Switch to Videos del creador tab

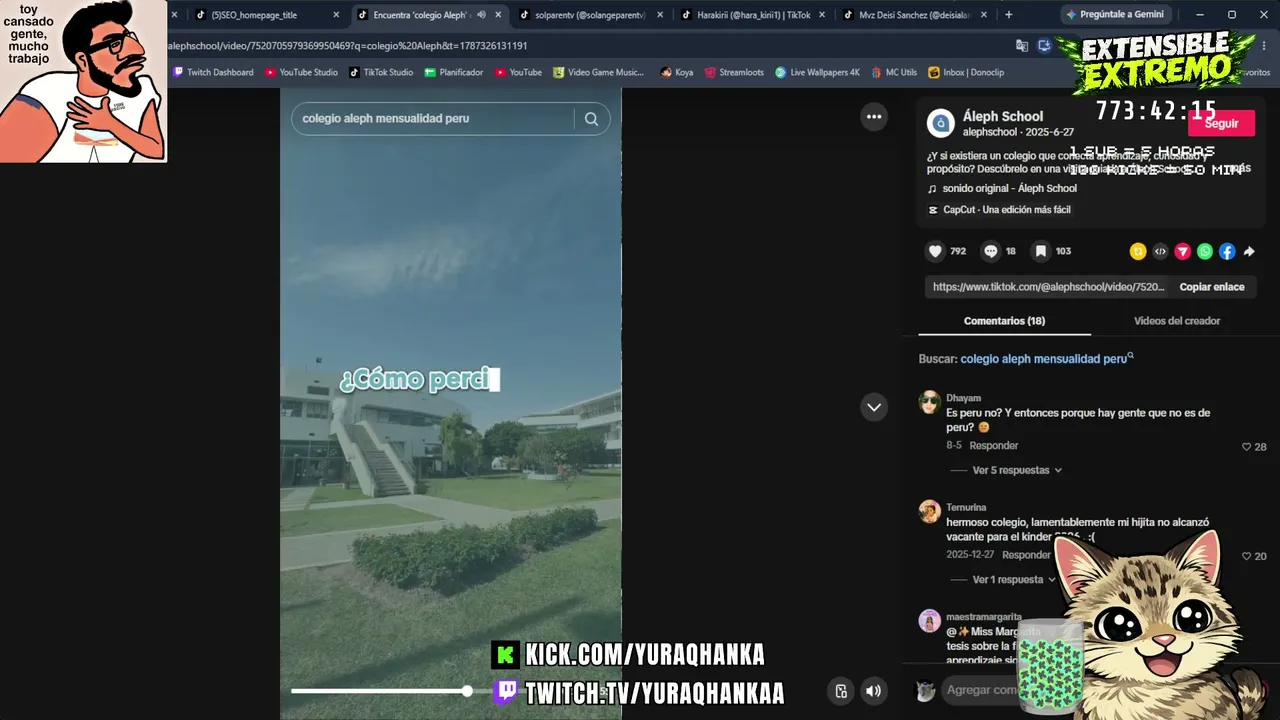click(1177, 321)
